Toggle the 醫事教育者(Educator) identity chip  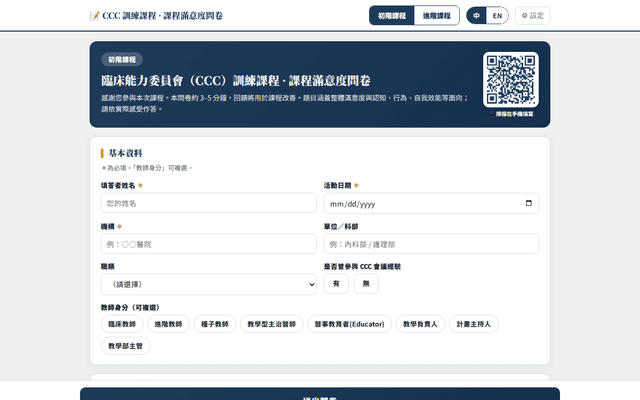click(x=349, y=324)
